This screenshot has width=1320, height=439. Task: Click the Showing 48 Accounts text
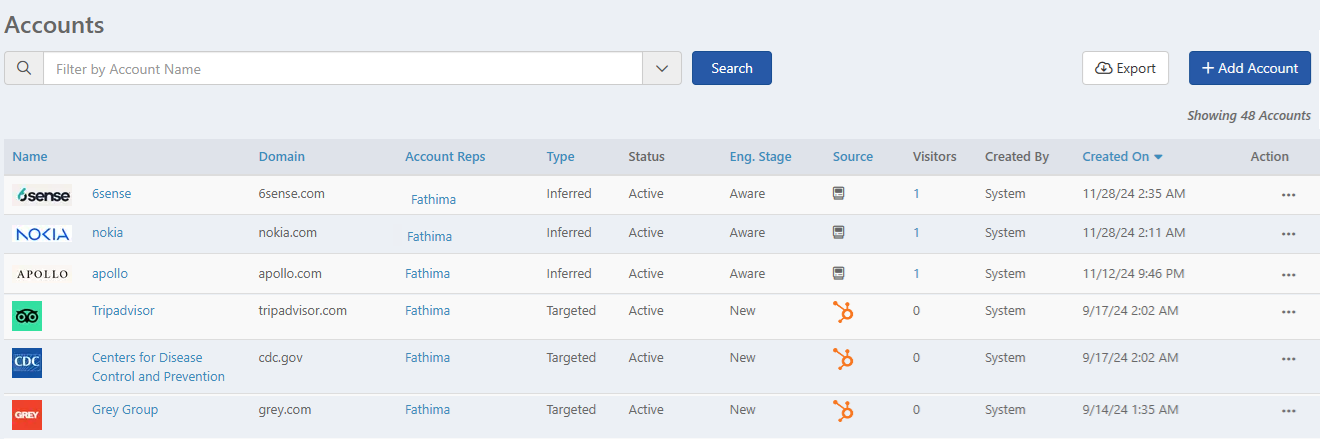pos(1249,116)
